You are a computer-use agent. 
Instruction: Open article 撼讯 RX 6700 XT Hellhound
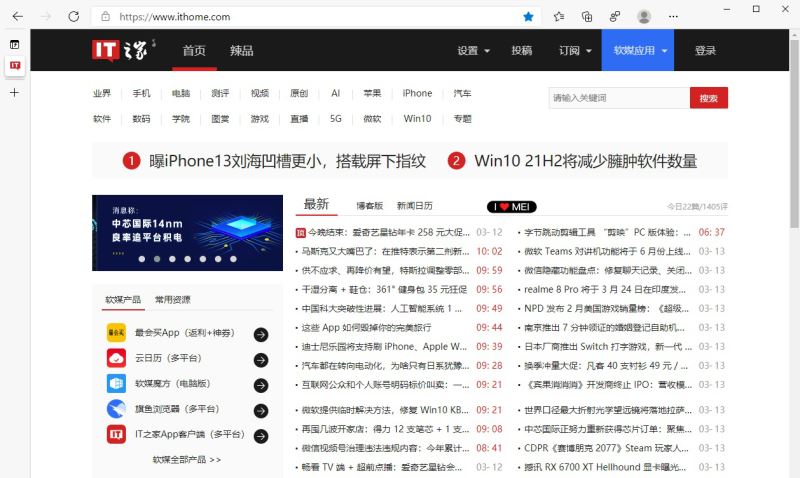[x=607, y=467]
